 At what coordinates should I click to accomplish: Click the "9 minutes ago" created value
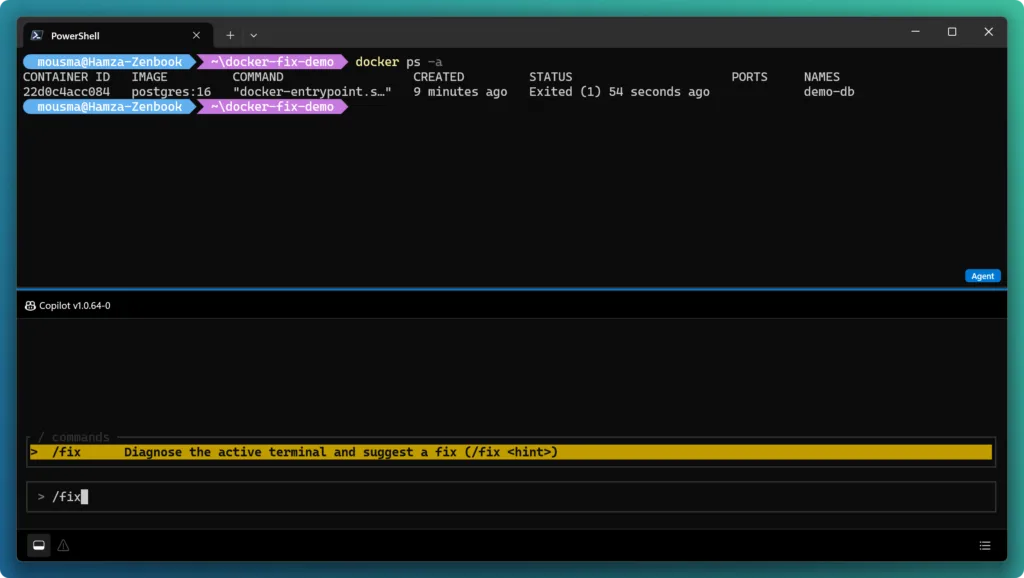point(460,92)
